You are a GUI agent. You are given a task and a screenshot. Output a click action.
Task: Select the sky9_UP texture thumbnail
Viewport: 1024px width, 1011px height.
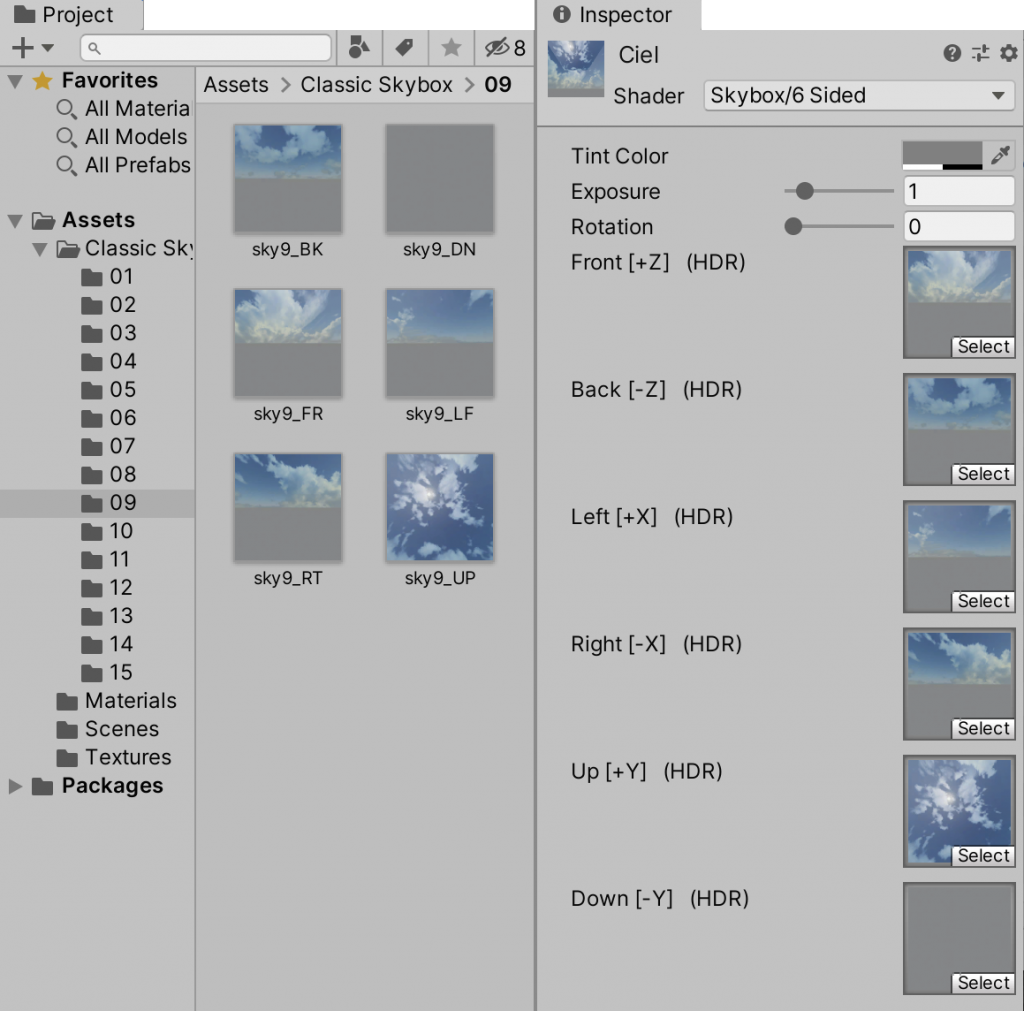(440, 507)
